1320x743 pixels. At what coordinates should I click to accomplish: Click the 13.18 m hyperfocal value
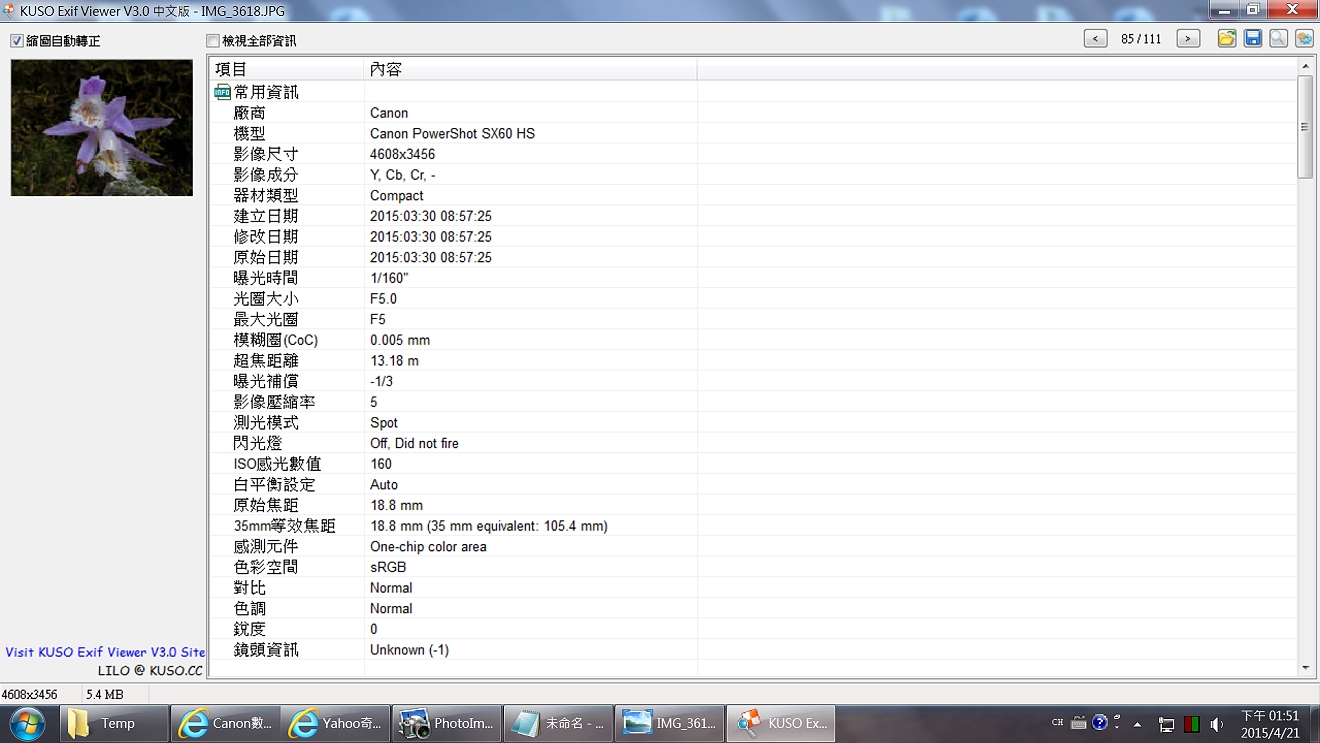tap(394, 361)
